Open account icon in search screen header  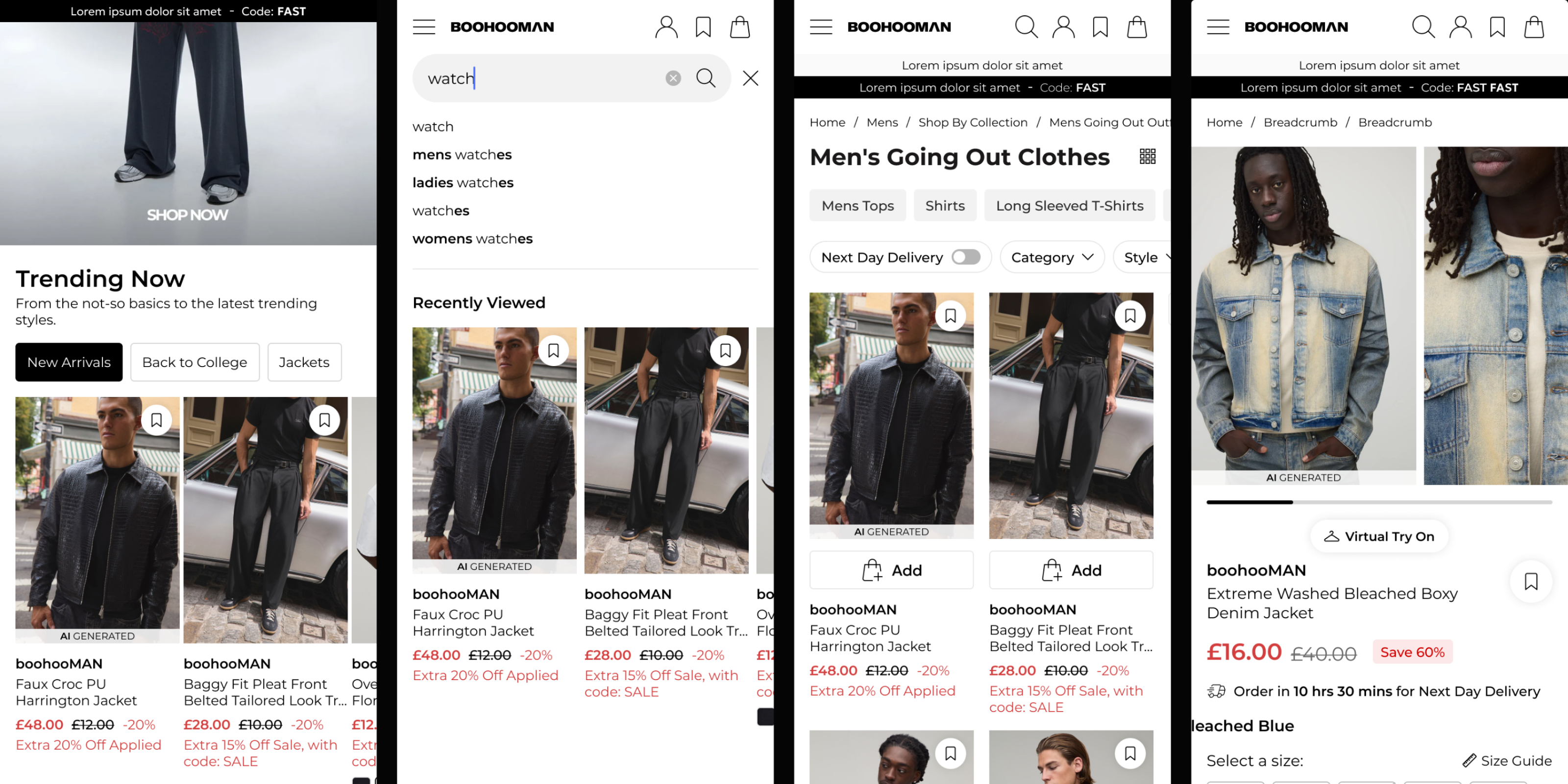pyautogui.click(x=666, y=27)
